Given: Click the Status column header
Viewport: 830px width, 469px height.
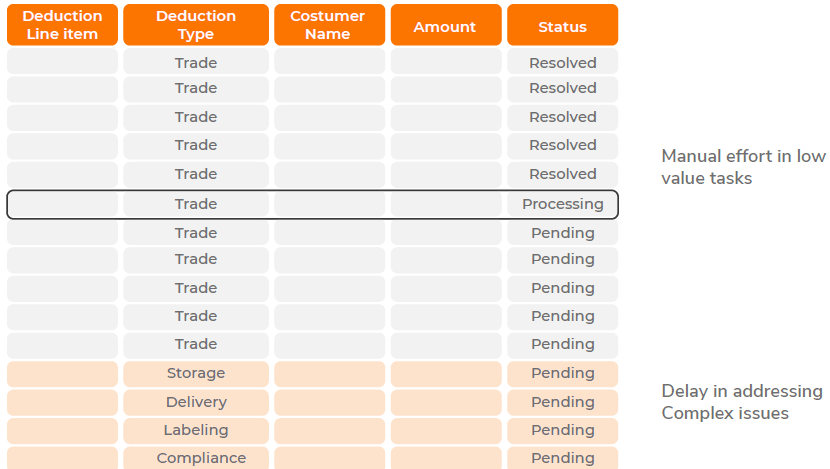Looking at the screenshot, I should coord(562,26).
